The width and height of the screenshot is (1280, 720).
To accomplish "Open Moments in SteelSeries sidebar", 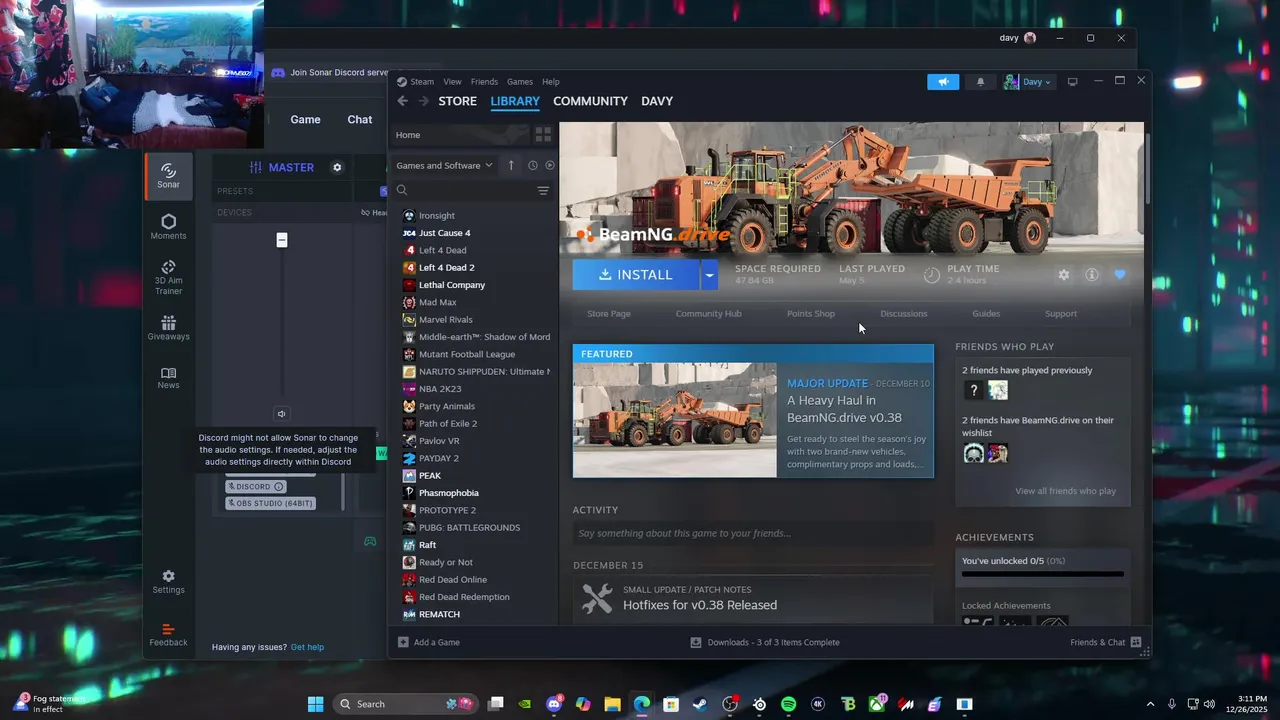I will tap(168, 227).
